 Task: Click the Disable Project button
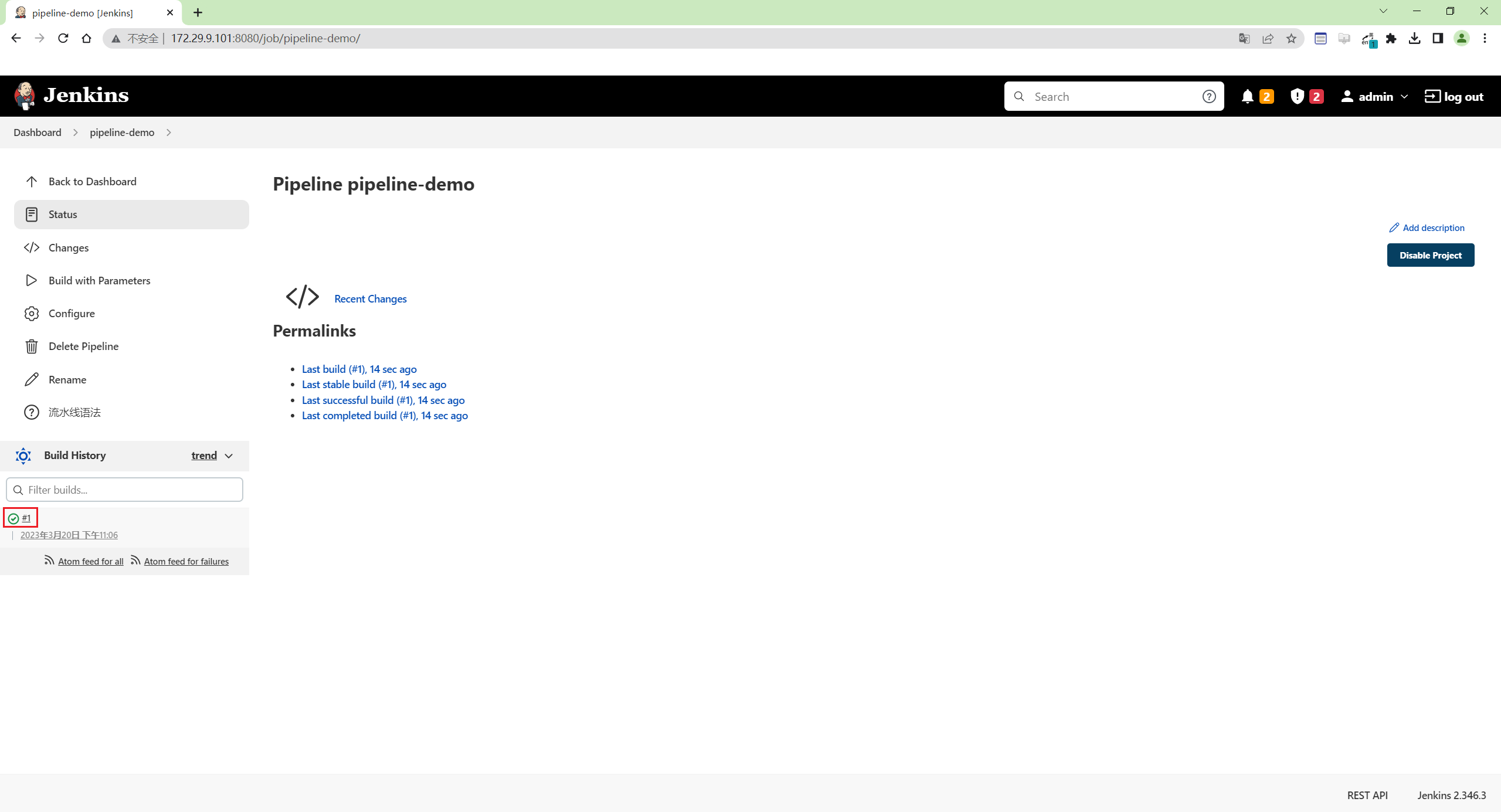coord(1431,255)
